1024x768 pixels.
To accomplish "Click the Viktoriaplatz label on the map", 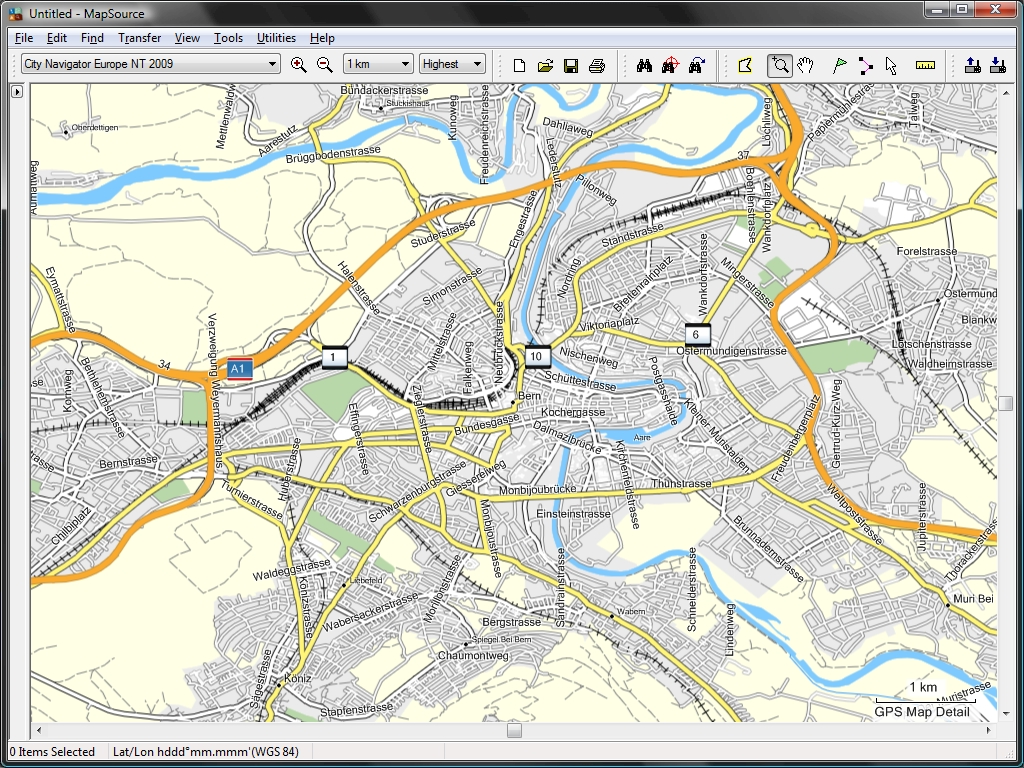I will click(609, 323).
